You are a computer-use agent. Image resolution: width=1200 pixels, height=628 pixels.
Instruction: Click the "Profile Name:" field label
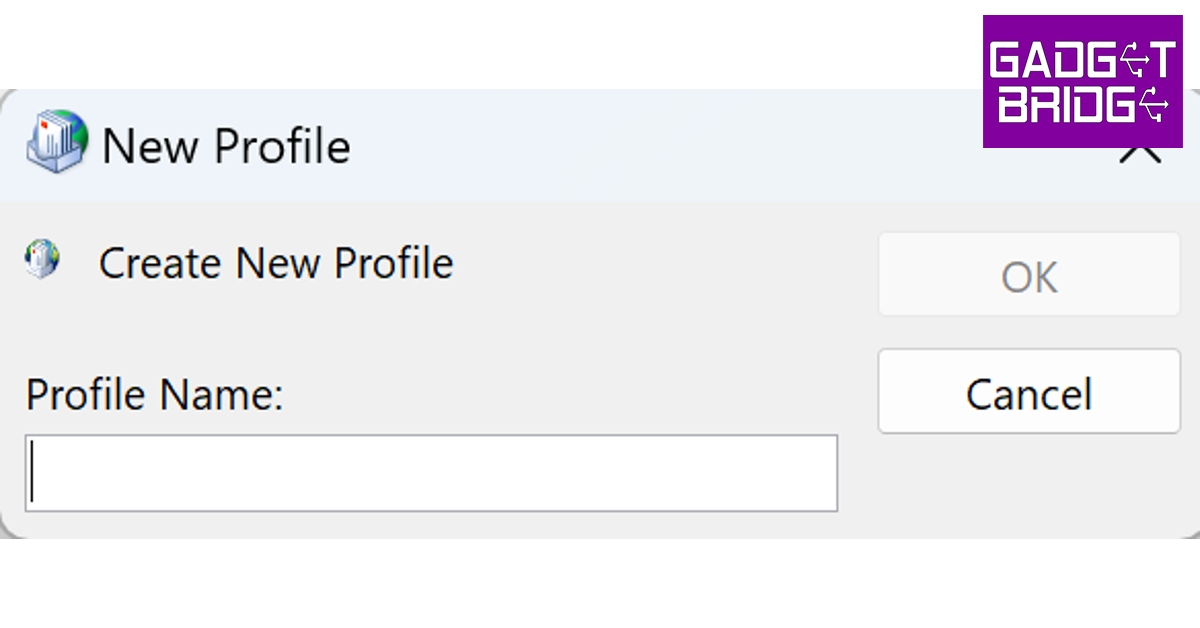point(155,394)
